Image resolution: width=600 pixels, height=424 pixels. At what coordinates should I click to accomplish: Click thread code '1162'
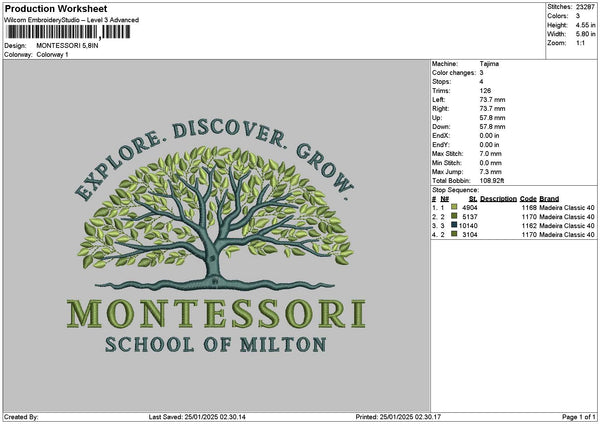(x=529, y=226)
